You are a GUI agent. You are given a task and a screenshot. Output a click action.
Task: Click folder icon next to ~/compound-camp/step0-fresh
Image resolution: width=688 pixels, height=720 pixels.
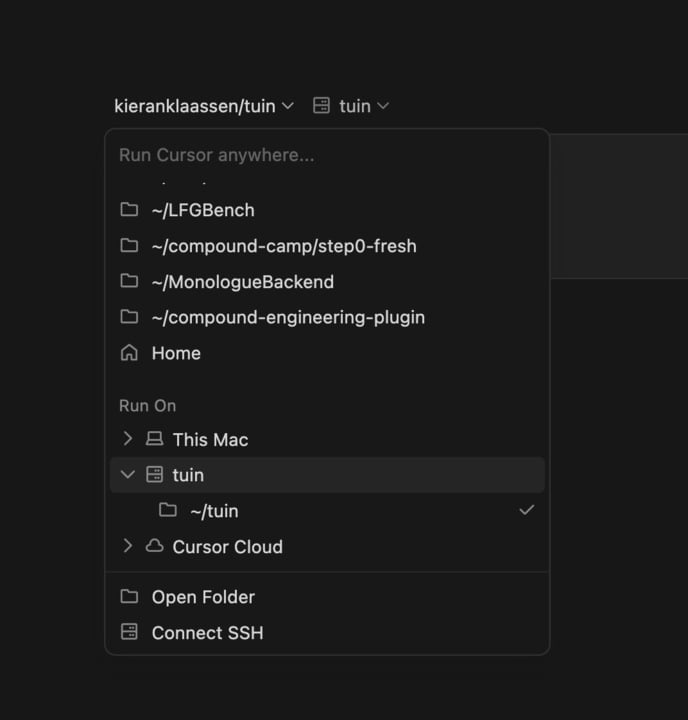click(x=129, y=245)
